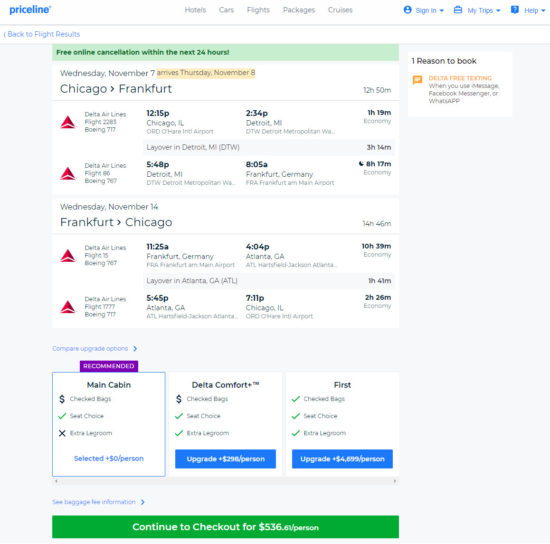Continue to Checkout for $536.61/person
This screenshot has height=544, width=550.
point(226,527)
